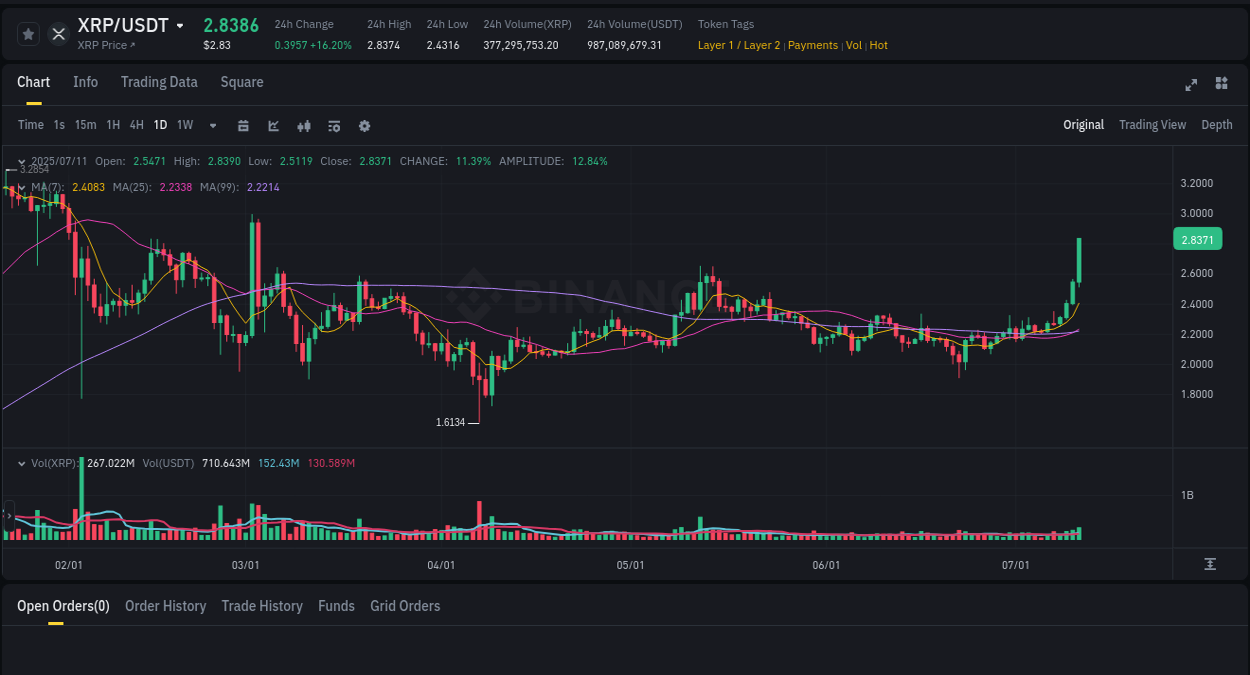Open additional timeframe options dropdown
This screenshot has height=675, width=1250.
click(x=212, y=125)
